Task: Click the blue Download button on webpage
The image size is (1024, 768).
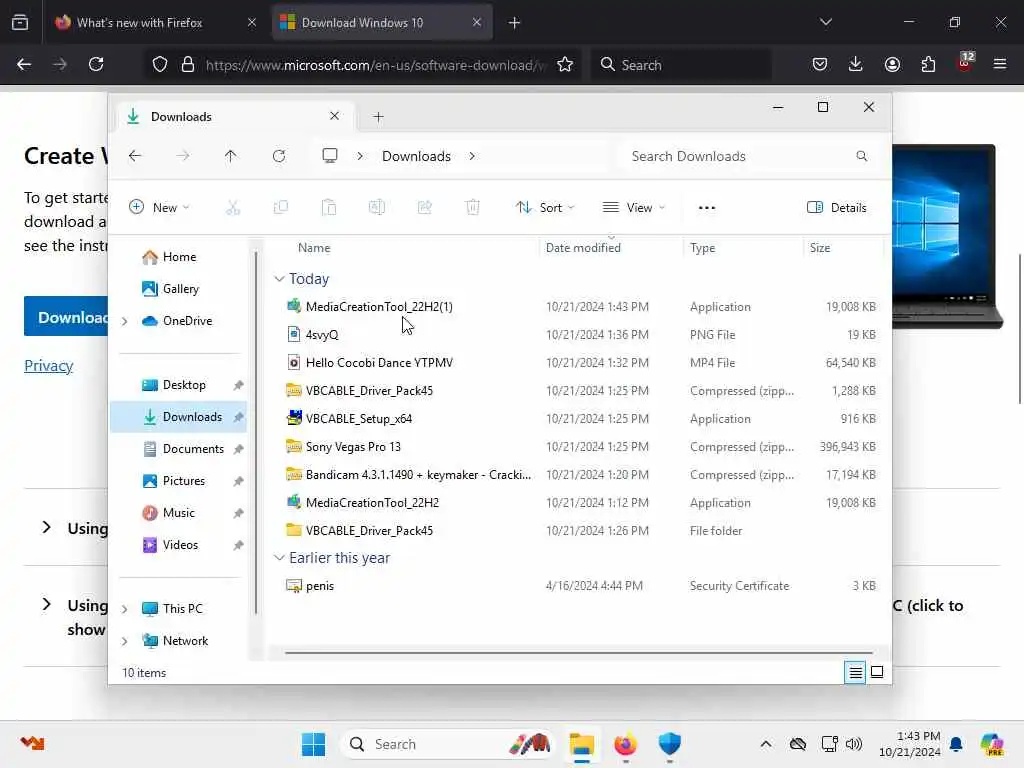Action: coord(66,317)
